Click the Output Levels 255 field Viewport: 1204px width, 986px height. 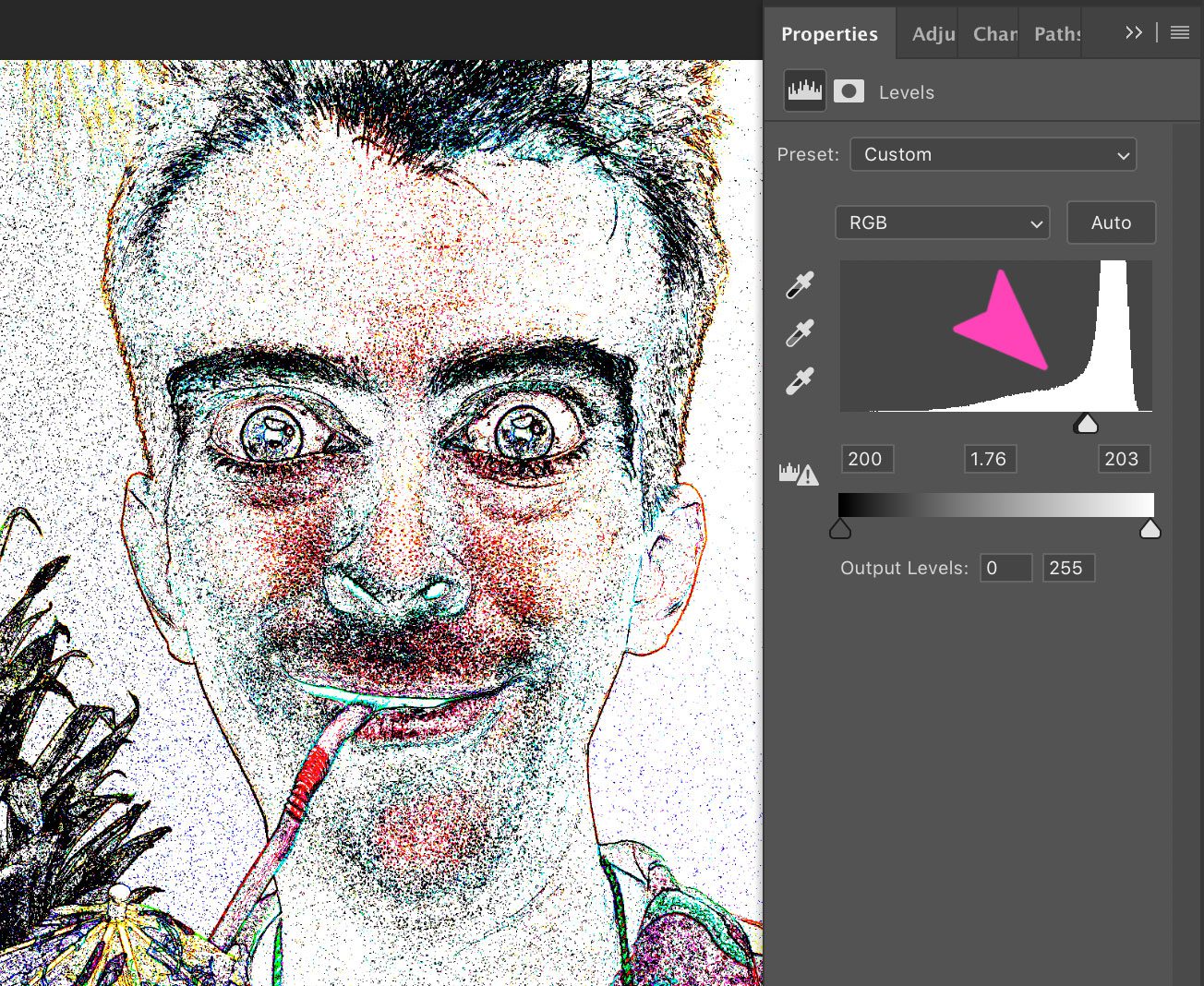click(x=1067, y=568)
